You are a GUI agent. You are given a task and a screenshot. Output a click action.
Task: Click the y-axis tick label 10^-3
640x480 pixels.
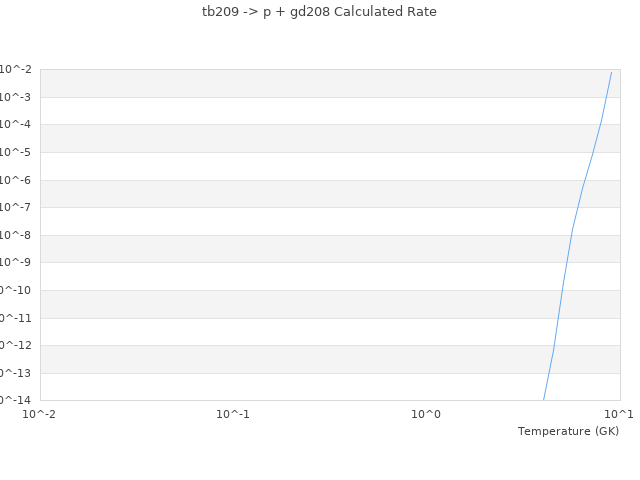16,97
